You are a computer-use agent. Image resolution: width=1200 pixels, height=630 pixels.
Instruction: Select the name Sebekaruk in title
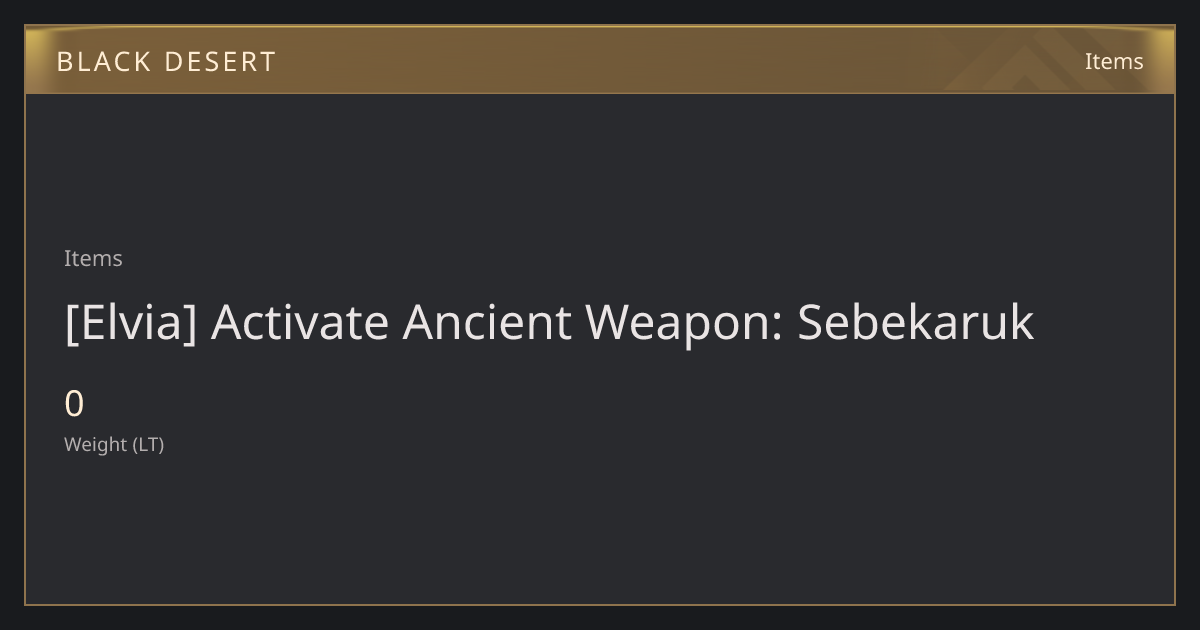click(916, 322)
